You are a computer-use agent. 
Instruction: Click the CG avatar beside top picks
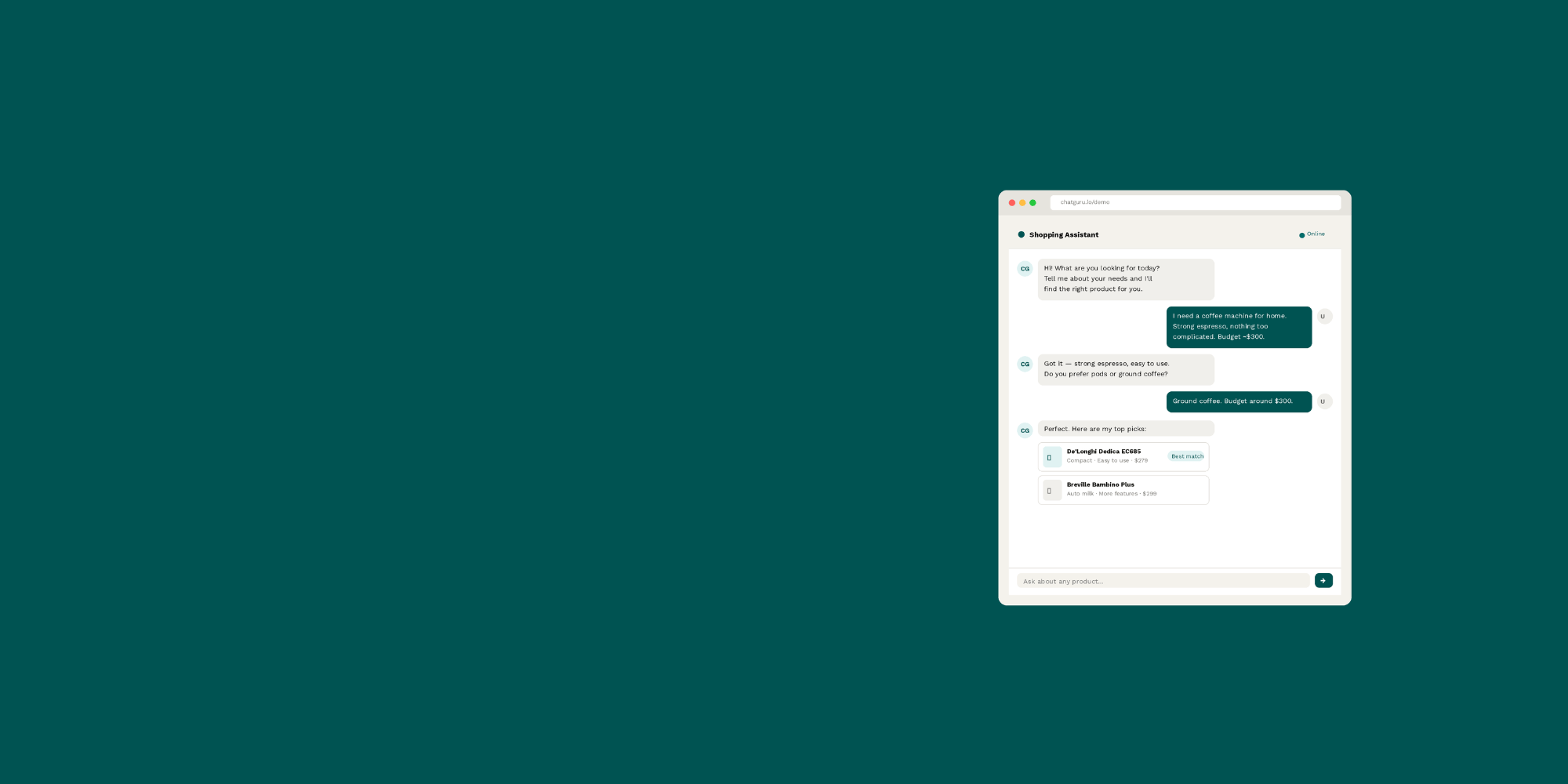(1025, 430)
